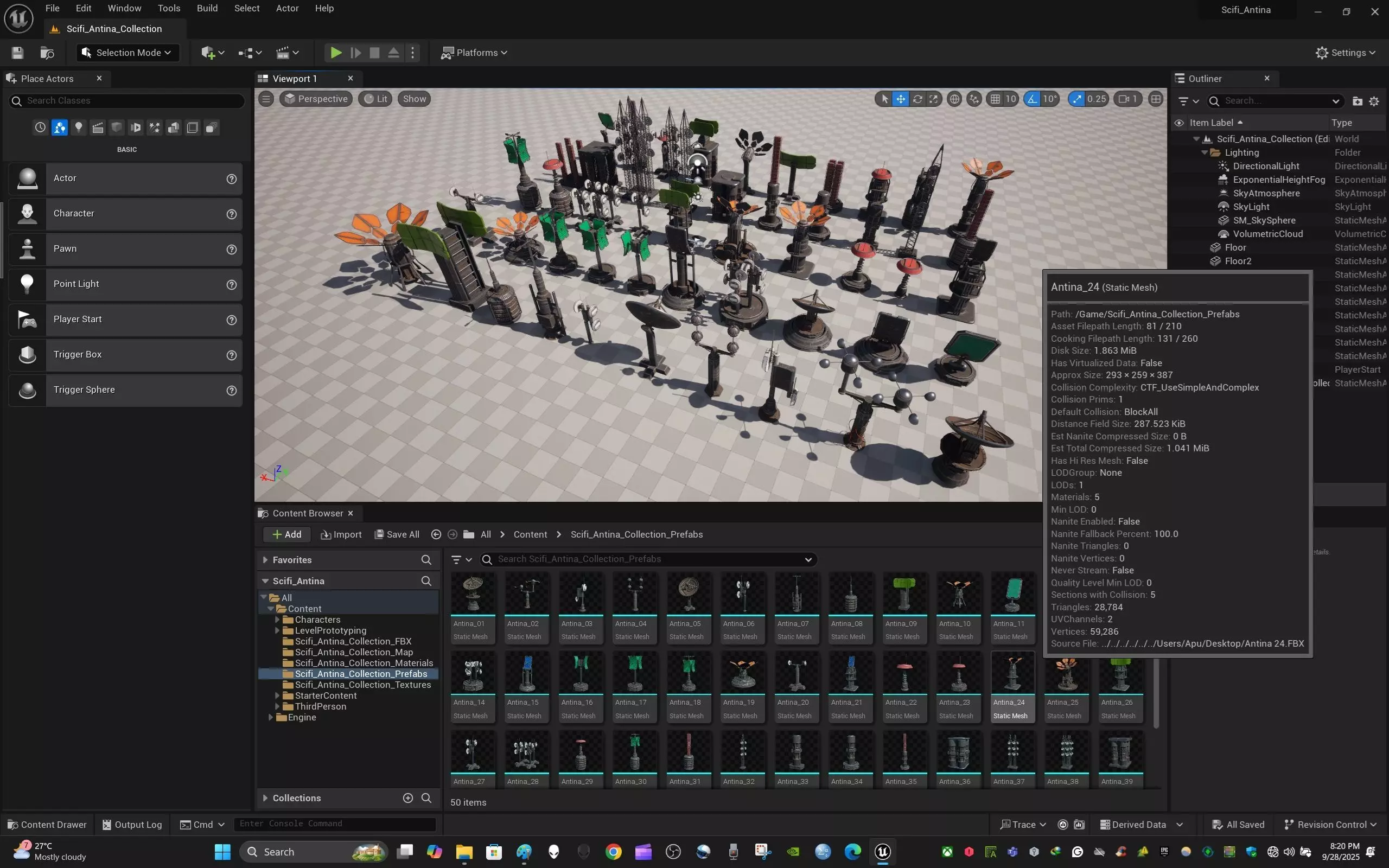Viewport: 1389px width, 868px height.
Task: Expand the Collections section
Action: [265, 798]
